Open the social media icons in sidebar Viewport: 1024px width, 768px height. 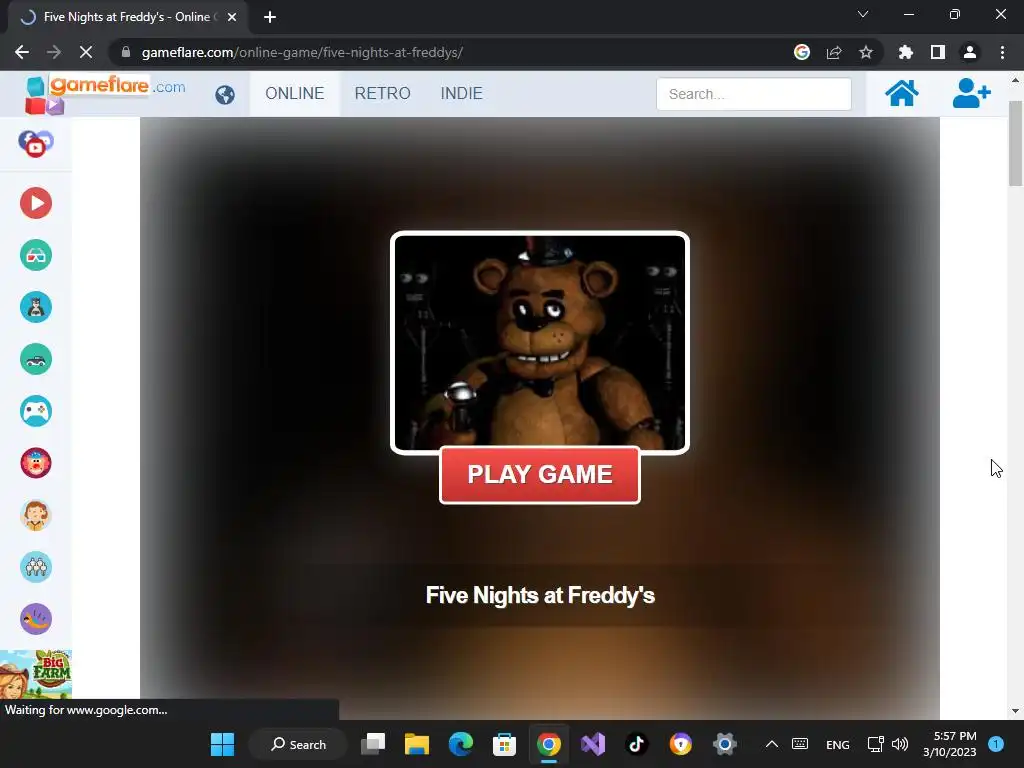click(x=36, y=144)
